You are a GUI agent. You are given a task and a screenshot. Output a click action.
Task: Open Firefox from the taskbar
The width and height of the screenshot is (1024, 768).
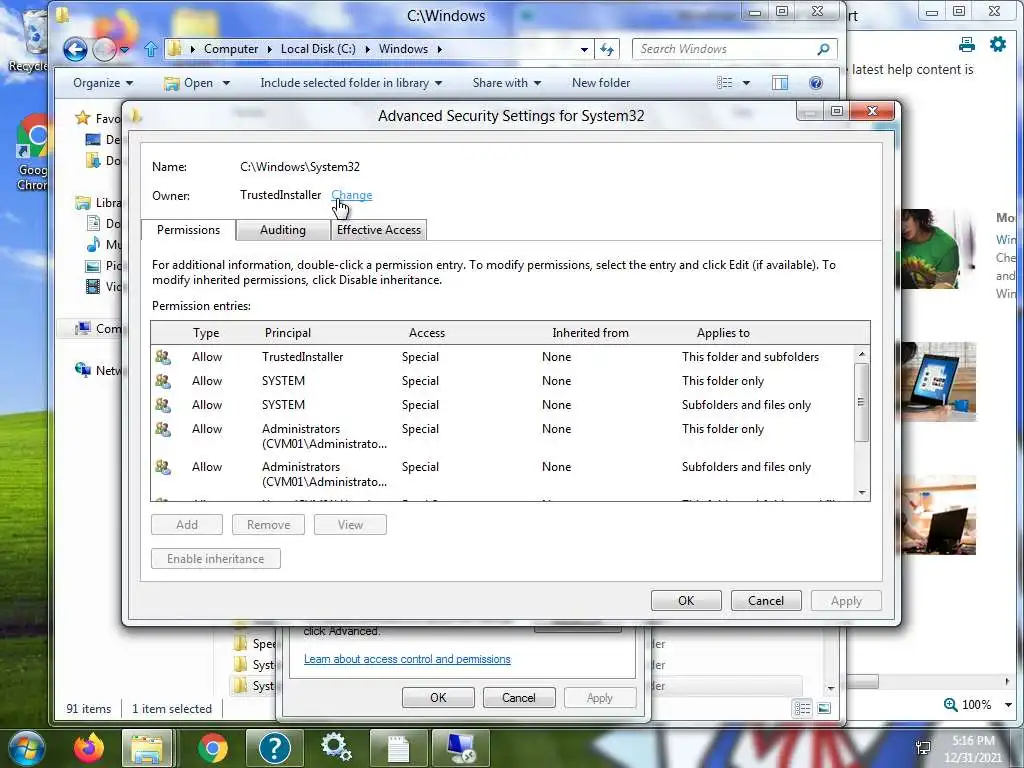click(89, 748)
